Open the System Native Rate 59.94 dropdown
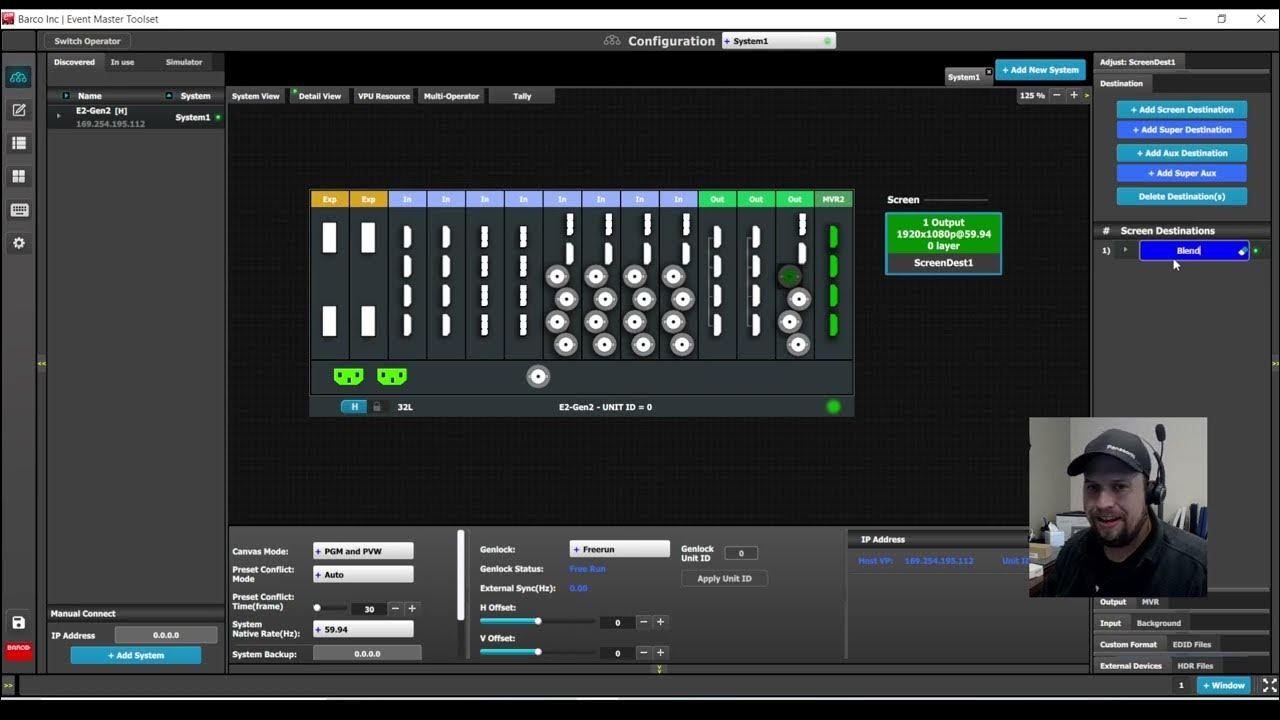This screenshot has width=1280, height=720. (363, 629)
